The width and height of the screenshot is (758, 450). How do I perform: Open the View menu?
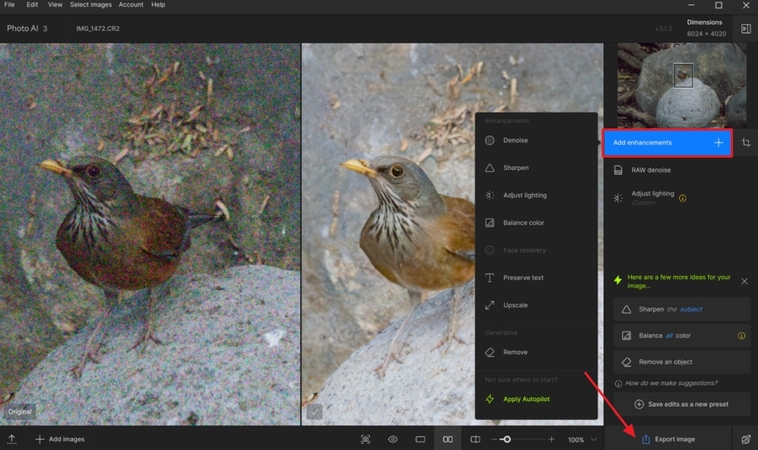55,4
